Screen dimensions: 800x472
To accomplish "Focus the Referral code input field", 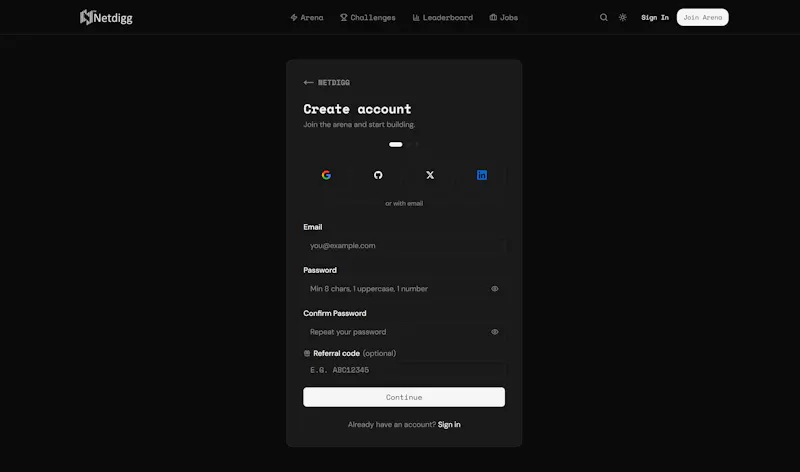I will (x=404, y=370).
